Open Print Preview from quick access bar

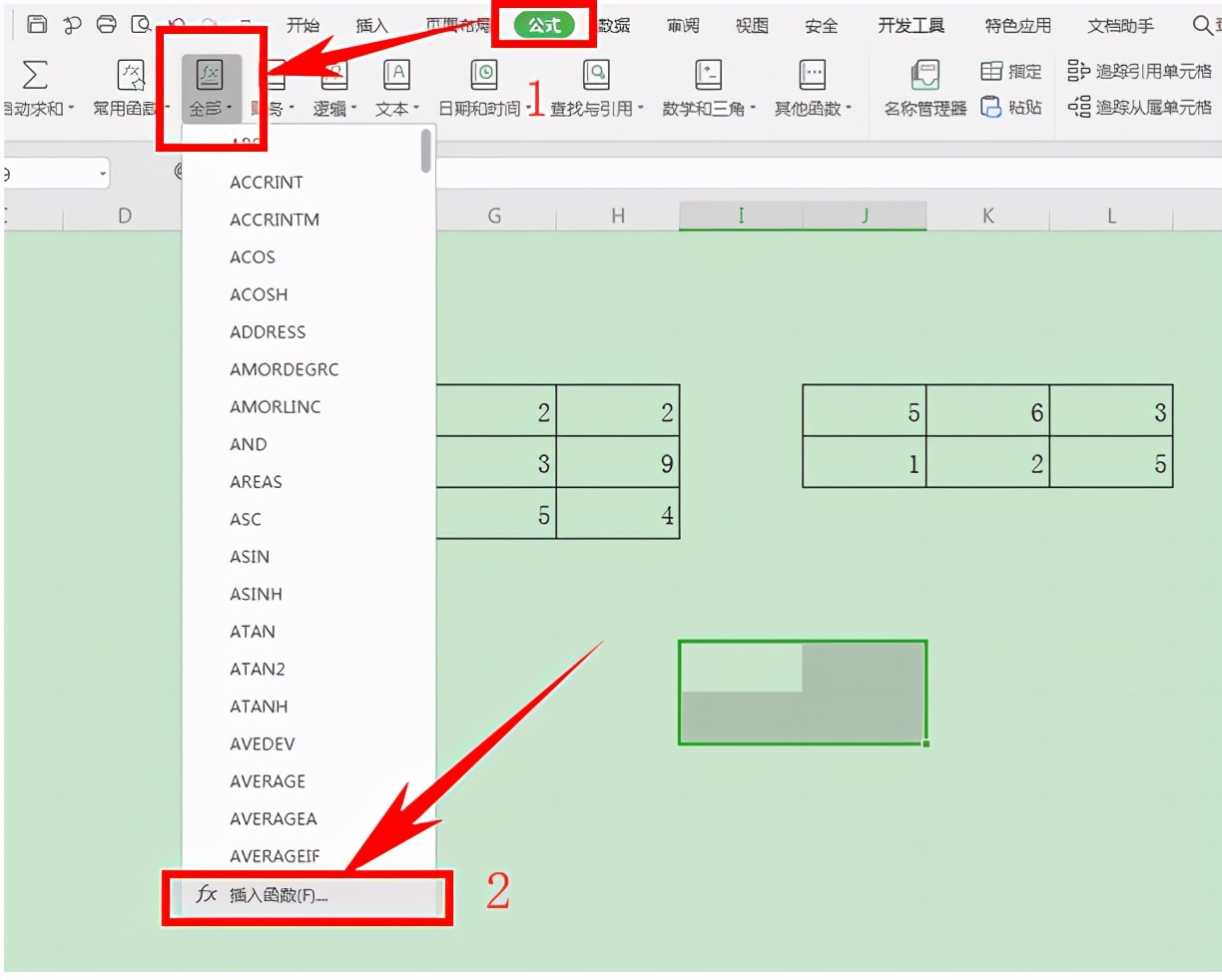click(x=142, y=25)
